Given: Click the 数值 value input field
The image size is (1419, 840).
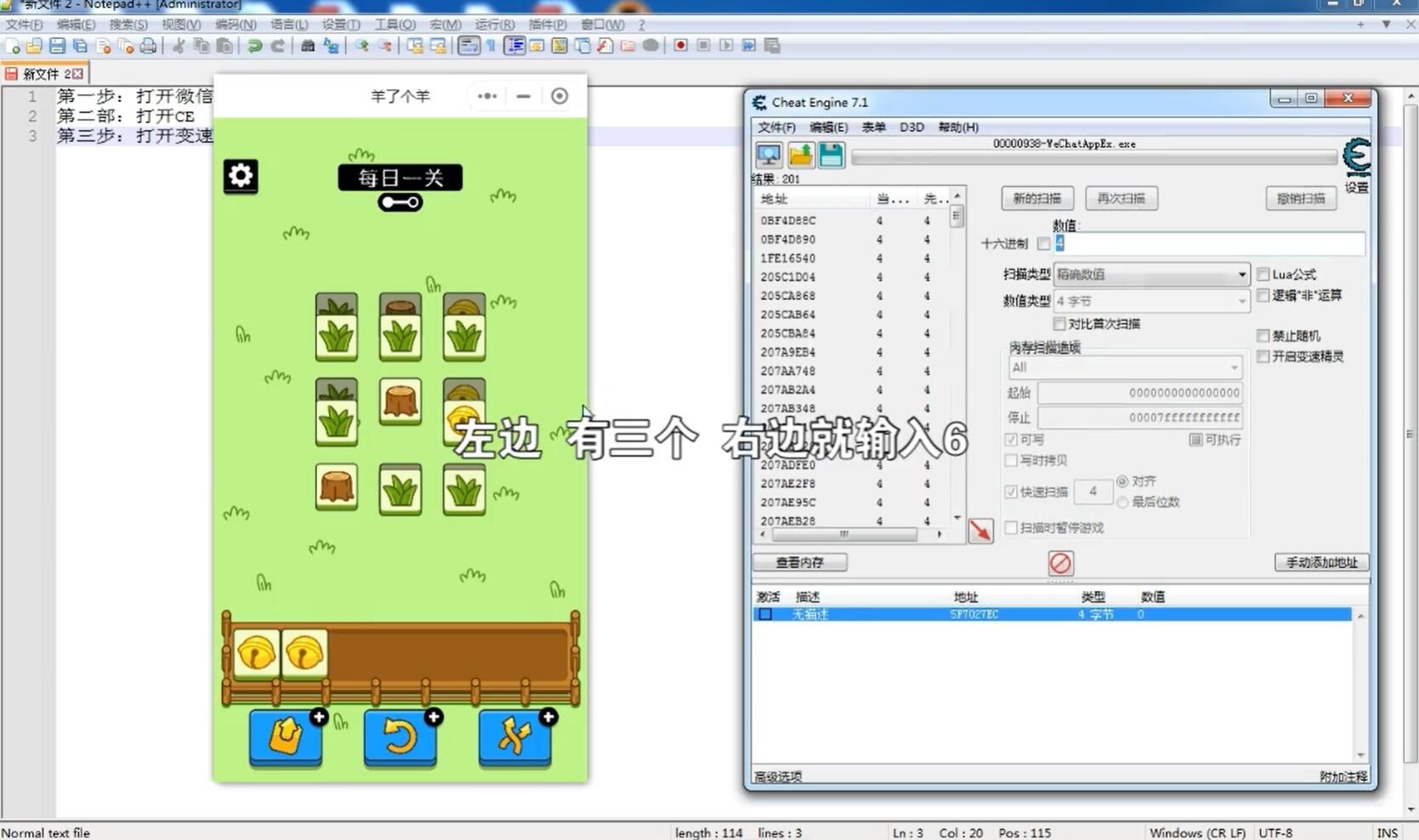Looking at the screenshot, I should 1209,244.
